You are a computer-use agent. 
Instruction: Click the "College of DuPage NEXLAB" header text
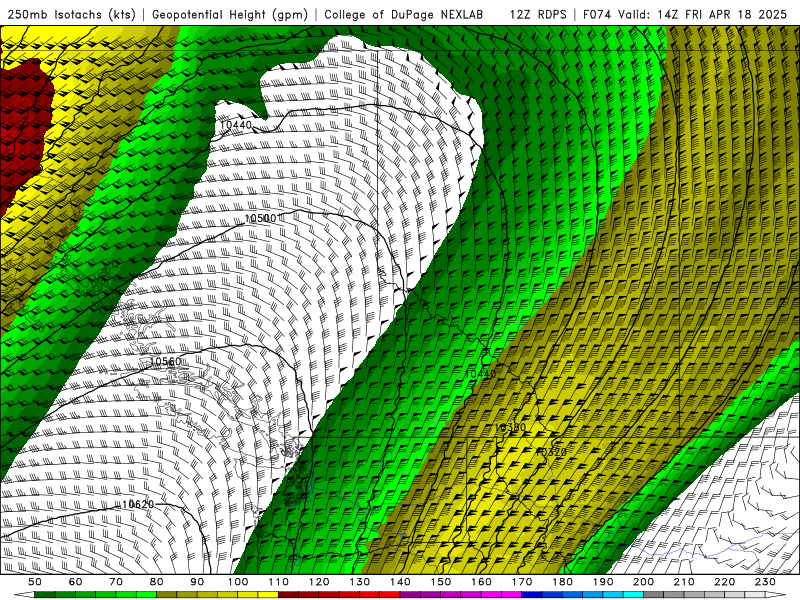click(404, 14)
